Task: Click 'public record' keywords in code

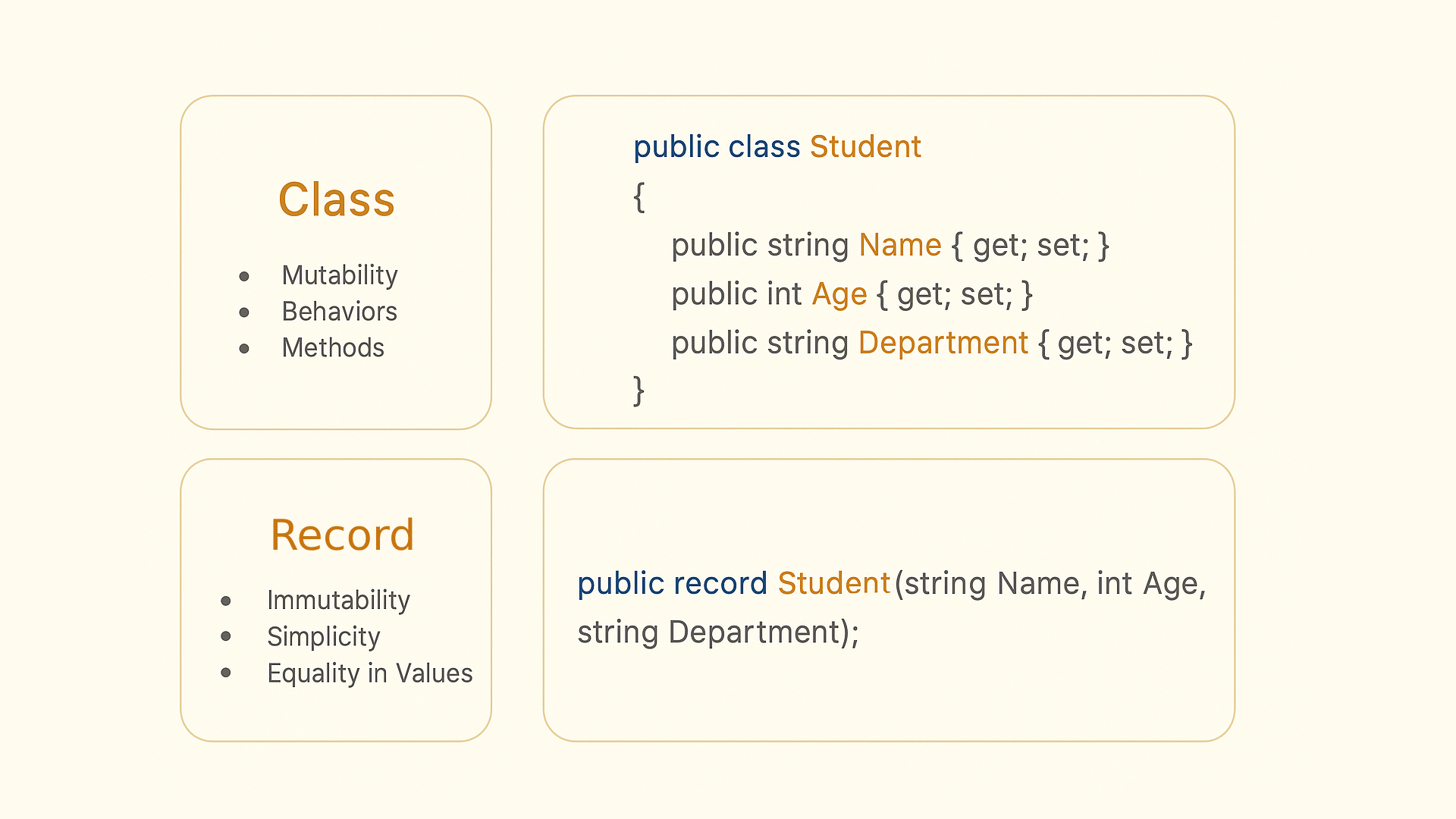Action: pyautogui.click(x=673, y=584)
